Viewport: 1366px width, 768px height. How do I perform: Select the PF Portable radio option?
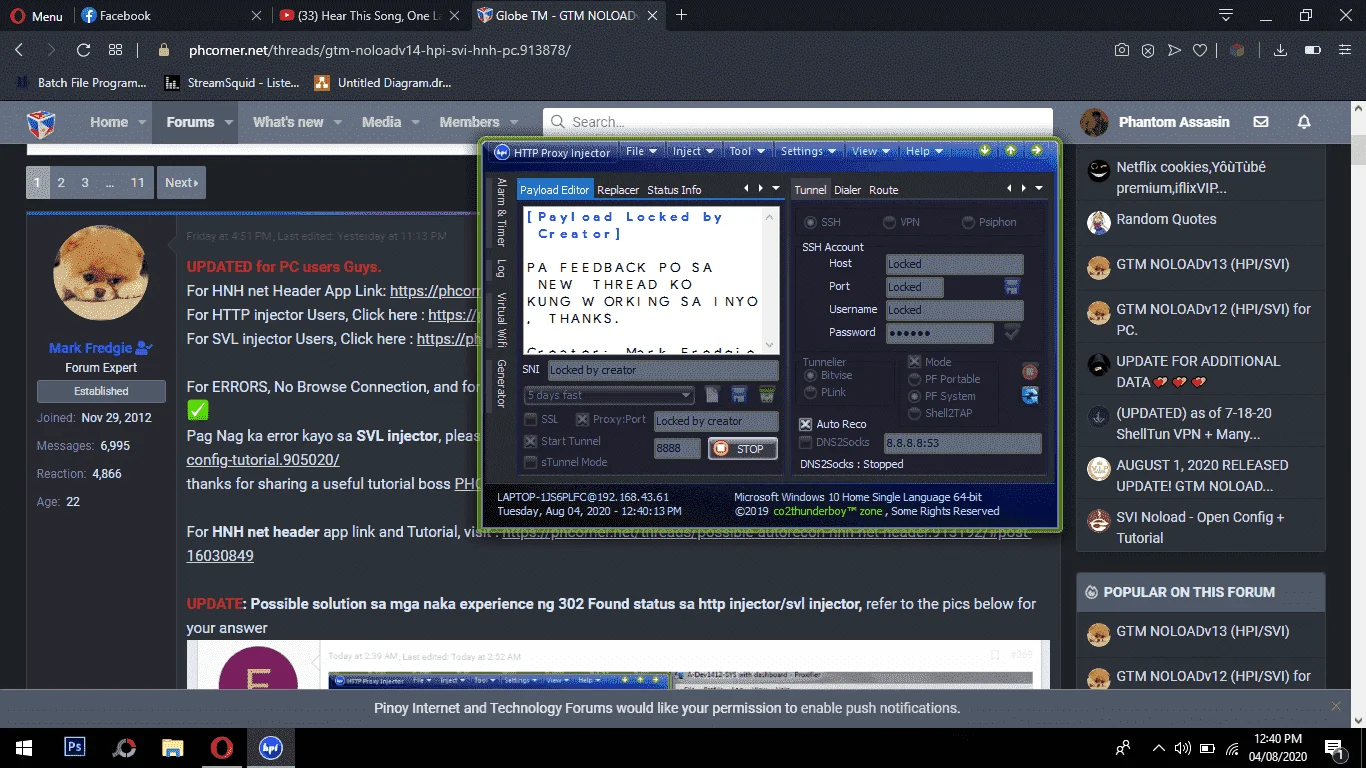pos(914,379)
